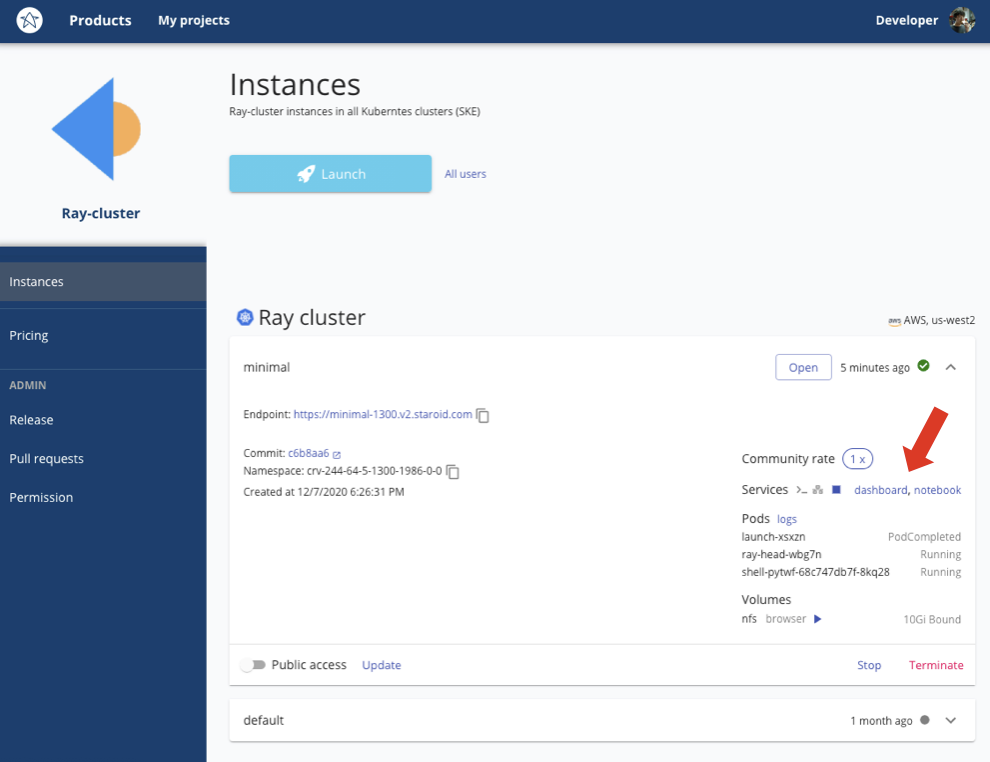Image resolution: width=990 pixels, height=762 pixels.
Task: Open commit c6b8aa6 link
Action: tap(309, 453)
